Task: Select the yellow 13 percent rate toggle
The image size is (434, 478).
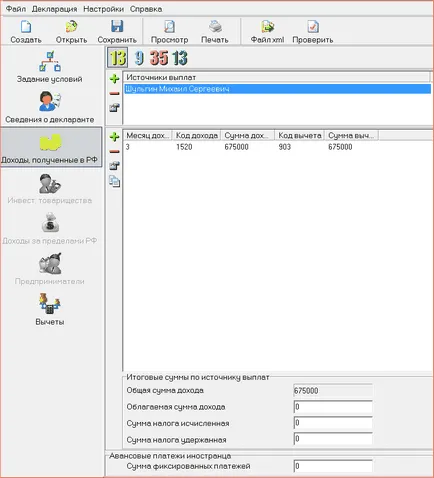Action: click(x=118, y=58)
